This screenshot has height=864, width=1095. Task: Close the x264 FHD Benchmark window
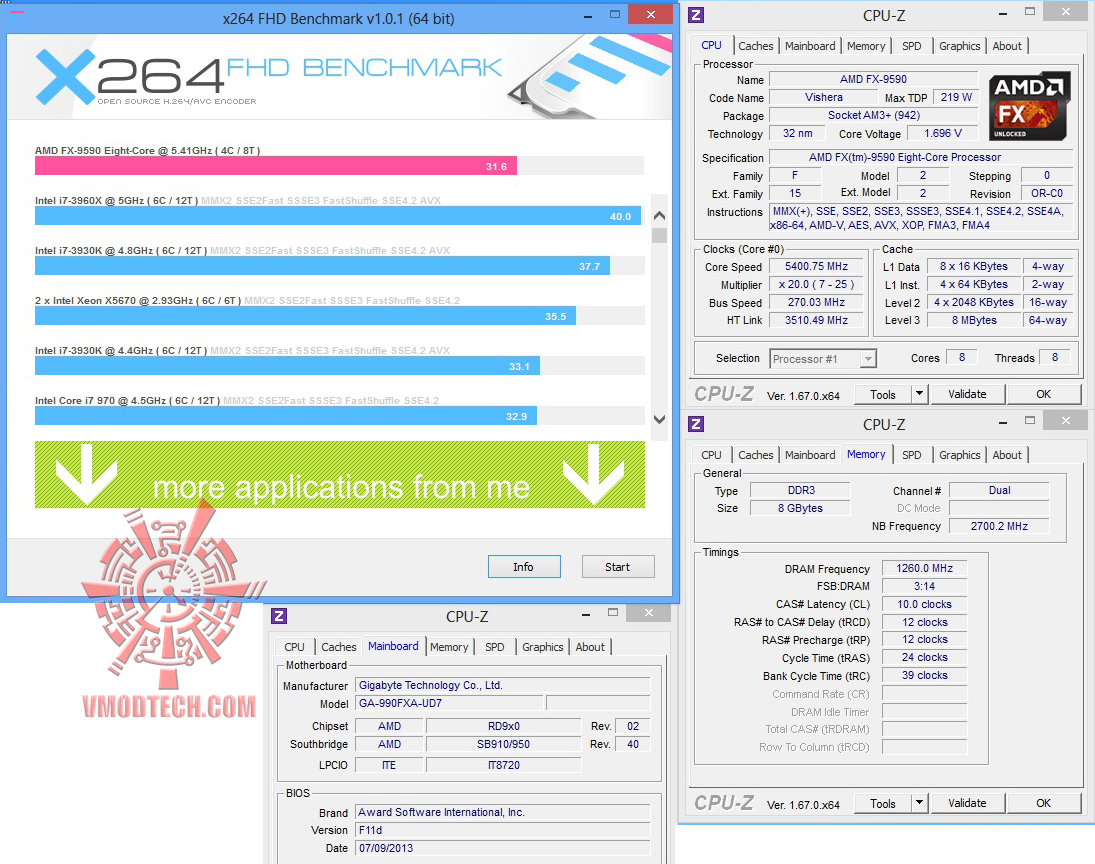[651, 14]
